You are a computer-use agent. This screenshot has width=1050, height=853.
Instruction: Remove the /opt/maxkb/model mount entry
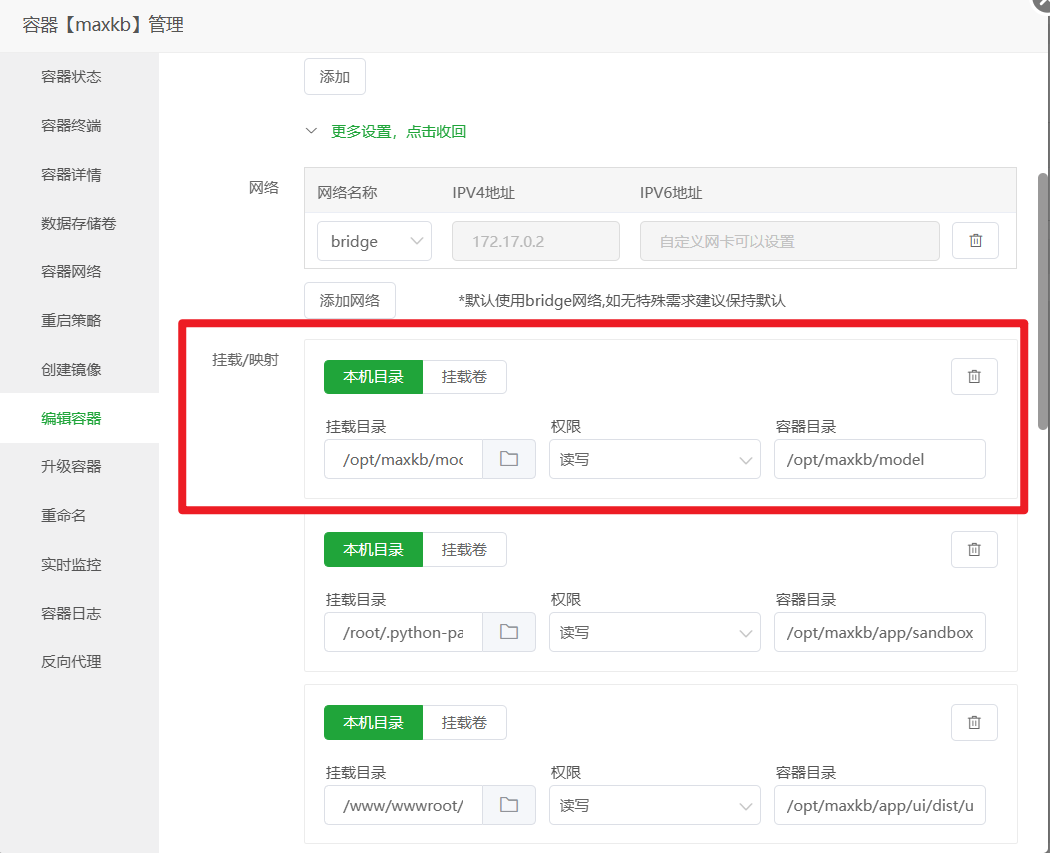point(974,376)
